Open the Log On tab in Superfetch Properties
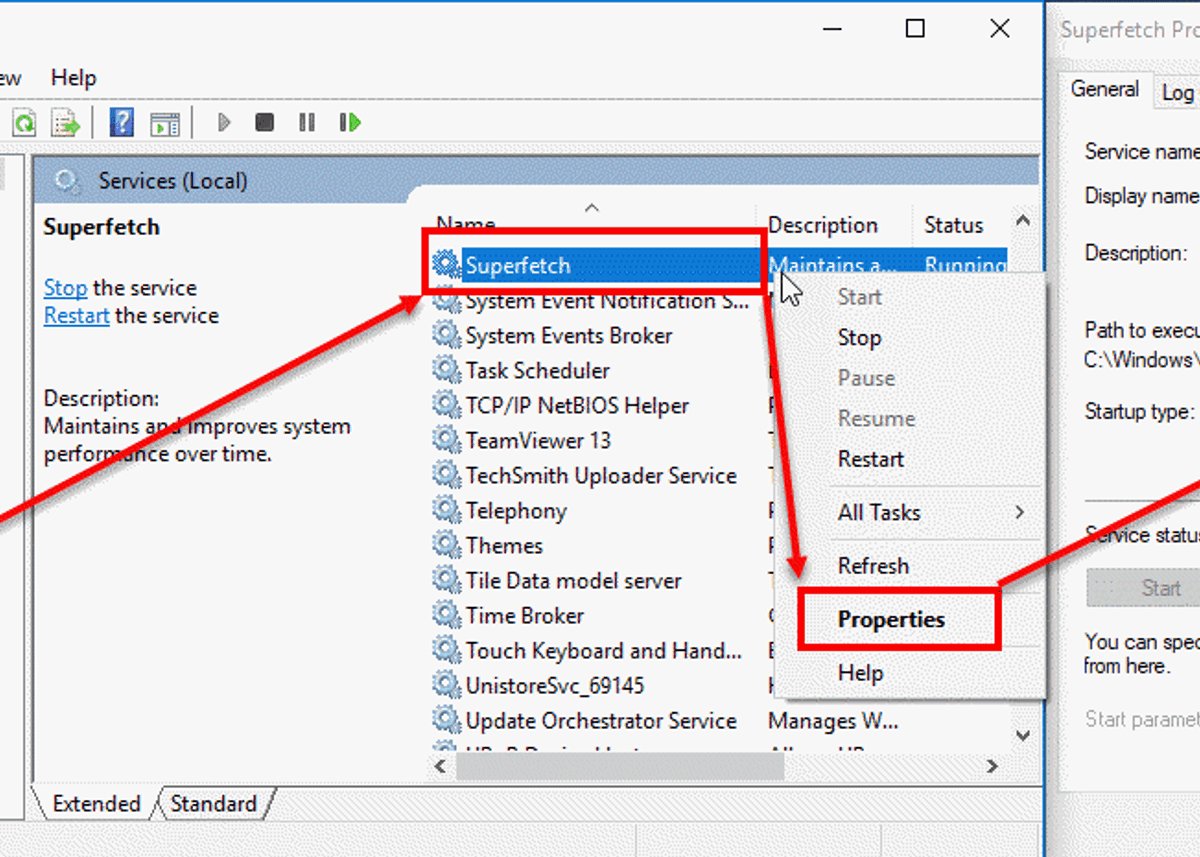Viewport: 1200px width, 857px height. click(x=1178, y=93)
